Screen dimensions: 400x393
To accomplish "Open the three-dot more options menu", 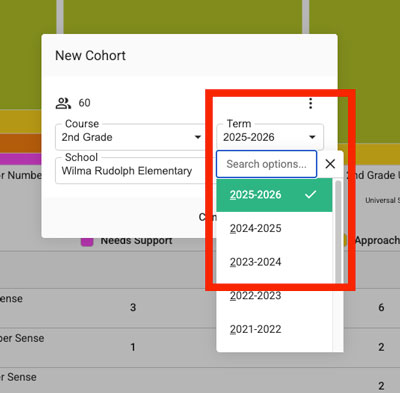I will 310,103.
